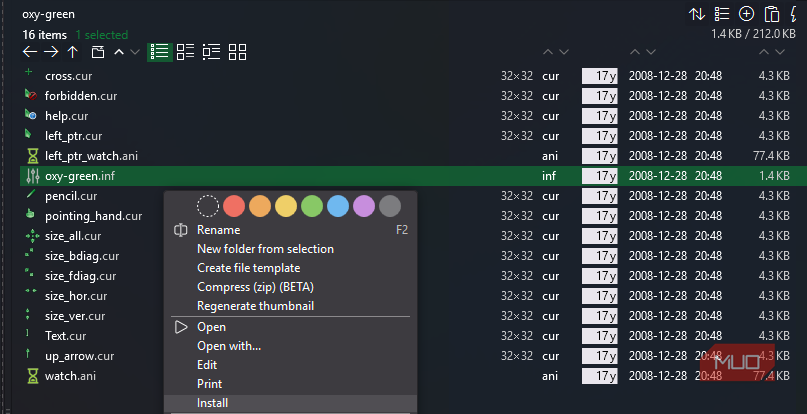
Task: Click the forbidden.cur file icon
Action: (31, 94)
